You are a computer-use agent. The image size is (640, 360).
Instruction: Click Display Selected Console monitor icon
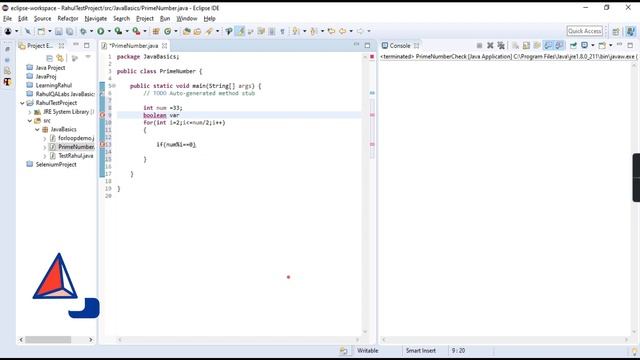click(584, 45)
